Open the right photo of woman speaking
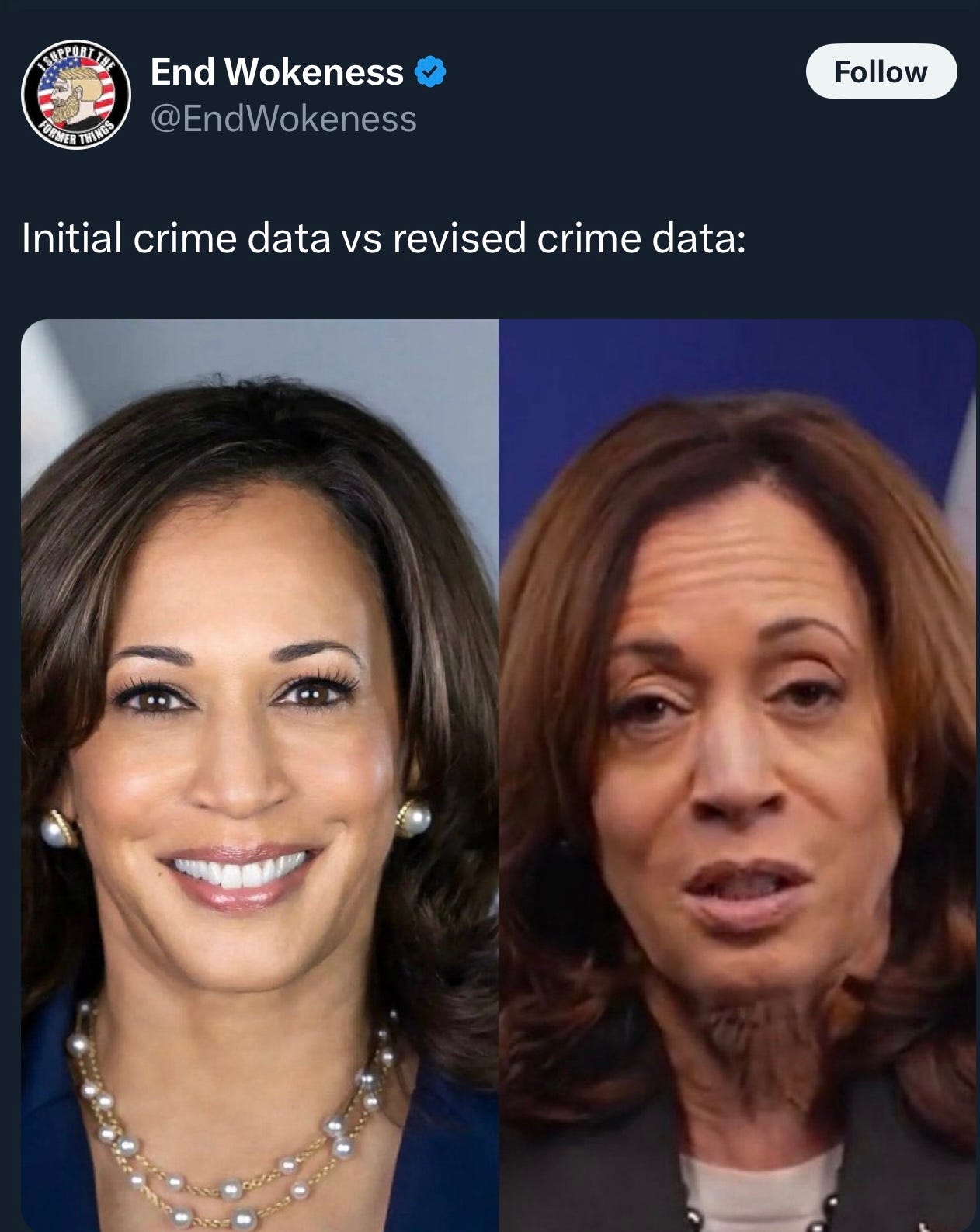980x1232 pixels. pos(737,775)
